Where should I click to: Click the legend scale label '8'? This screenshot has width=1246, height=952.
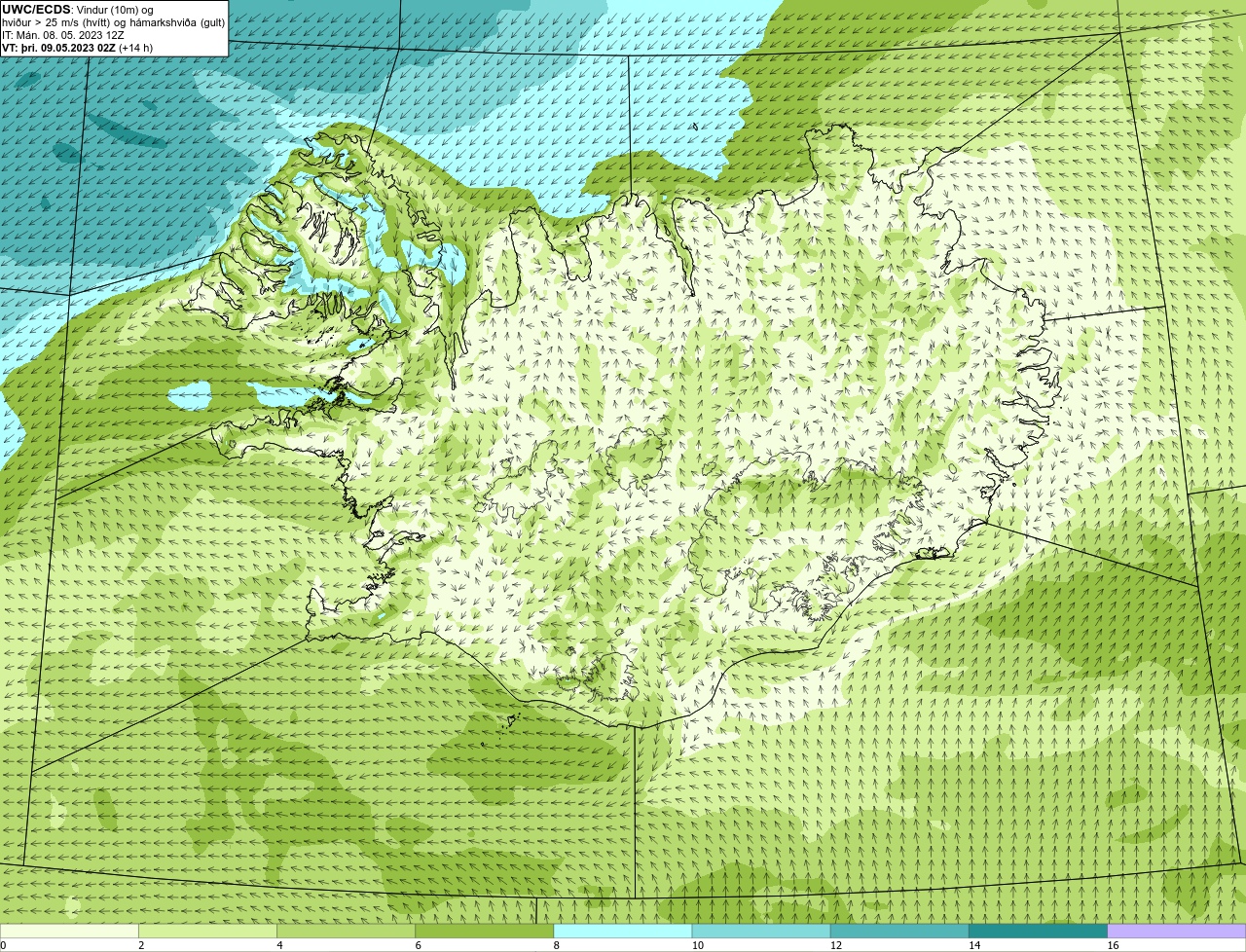pyautogui.click(x=557, y=945)
